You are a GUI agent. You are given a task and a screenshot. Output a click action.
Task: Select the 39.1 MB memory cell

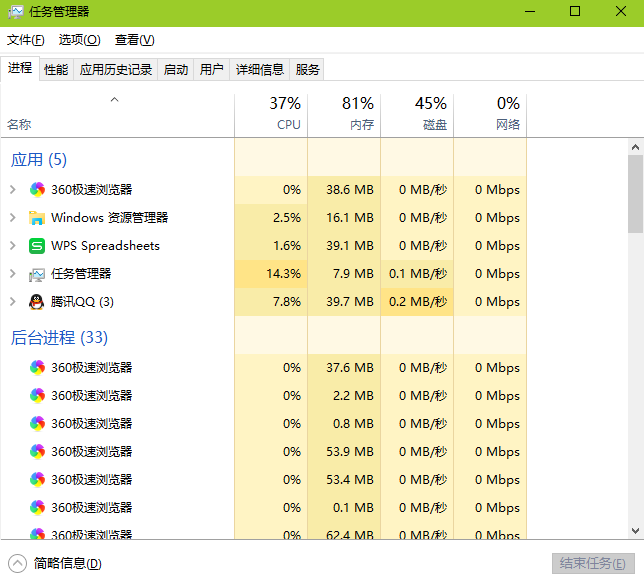coord(344,246)
